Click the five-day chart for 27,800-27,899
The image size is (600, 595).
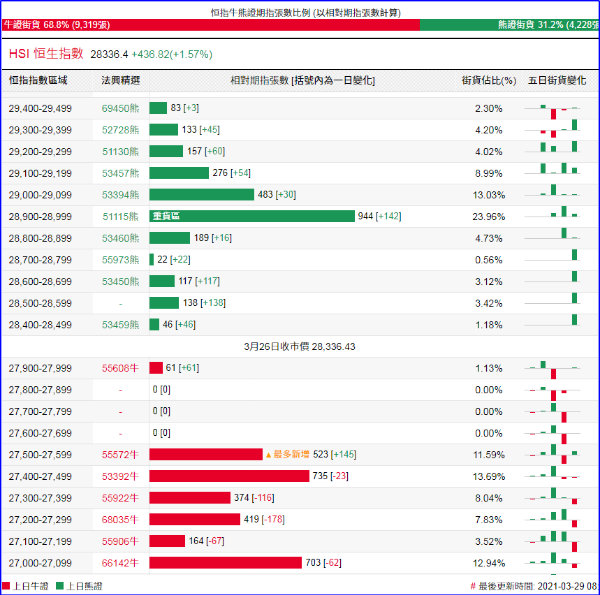[x=553, y=393]
